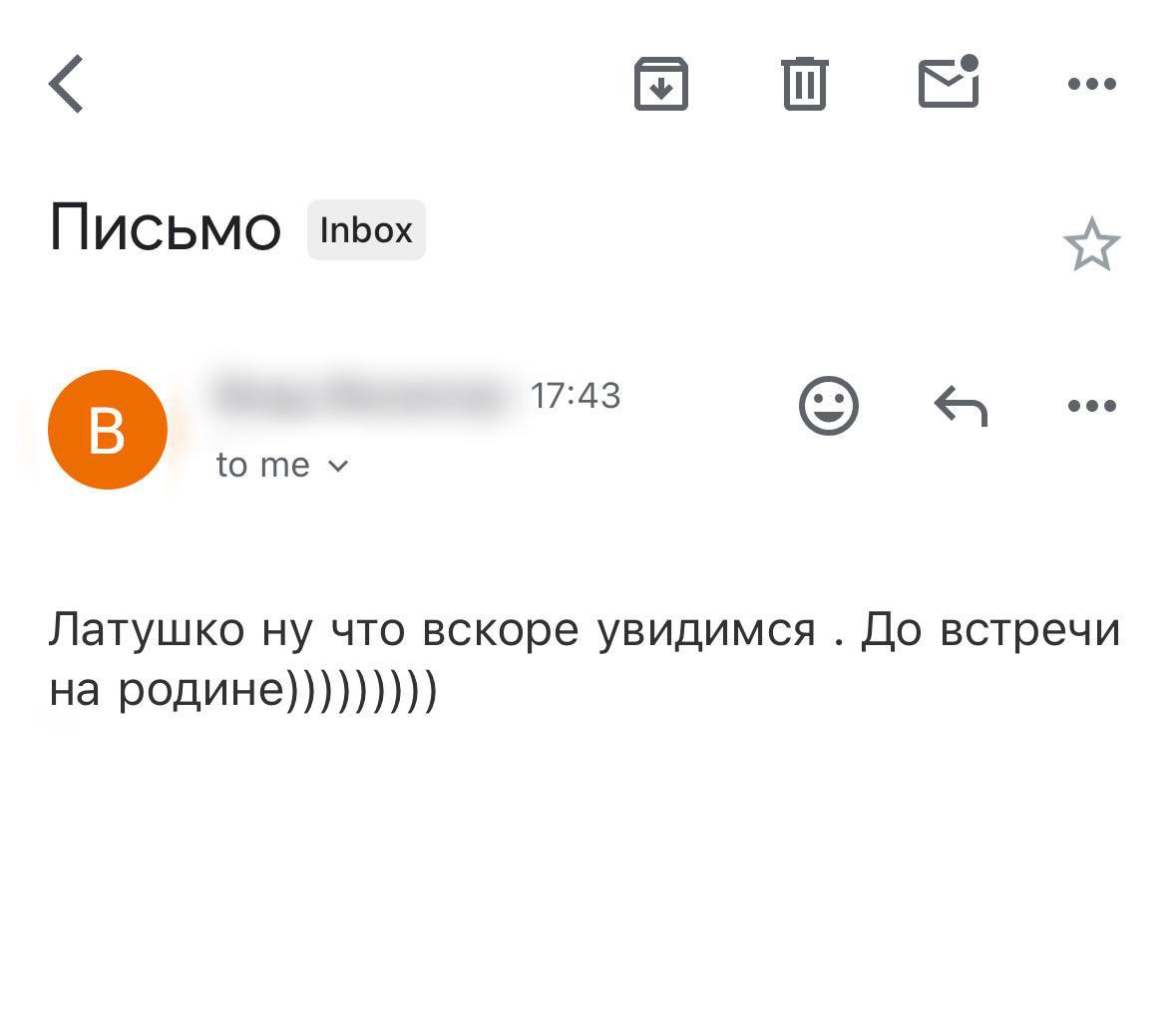Viewport: 1176px width, 1017px height.
Task: Open the top overflow menu
Action: coord(1092,84)
